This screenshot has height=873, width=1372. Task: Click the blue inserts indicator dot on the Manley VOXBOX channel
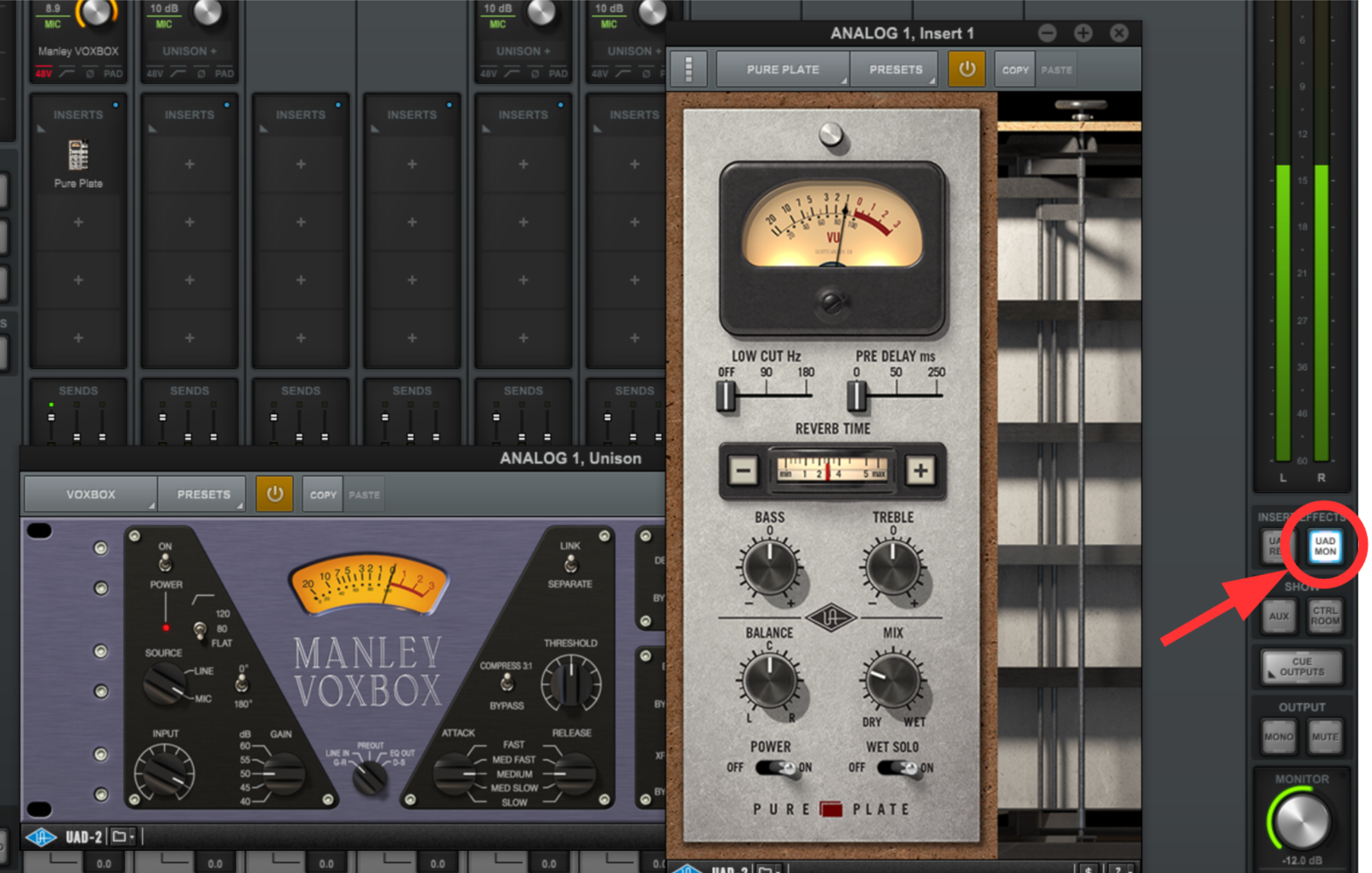point(116,105)
